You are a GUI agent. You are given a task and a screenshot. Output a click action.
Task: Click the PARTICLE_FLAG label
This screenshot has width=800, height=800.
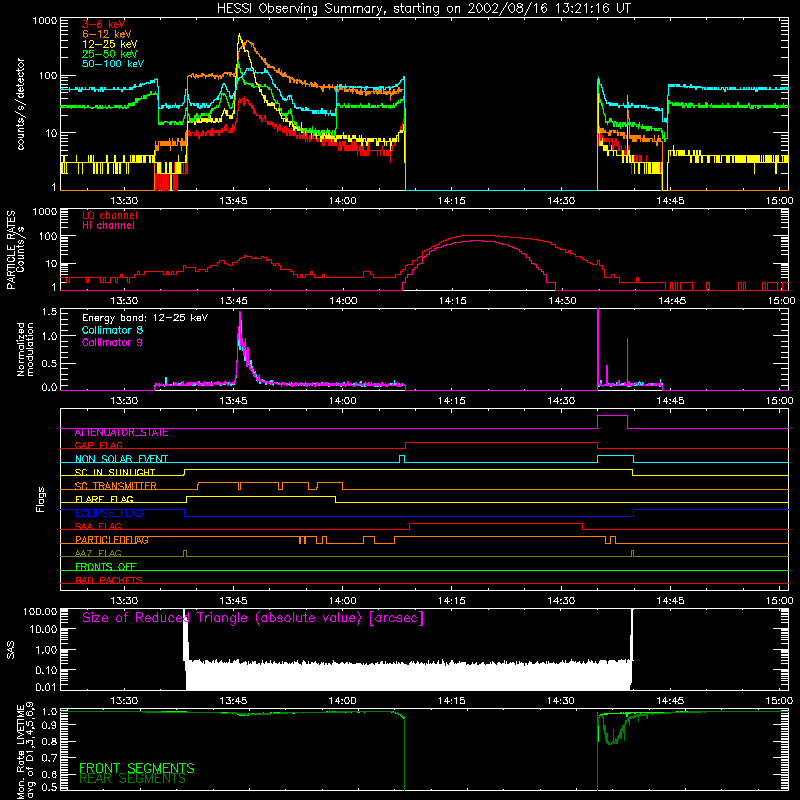pos(112,540)
